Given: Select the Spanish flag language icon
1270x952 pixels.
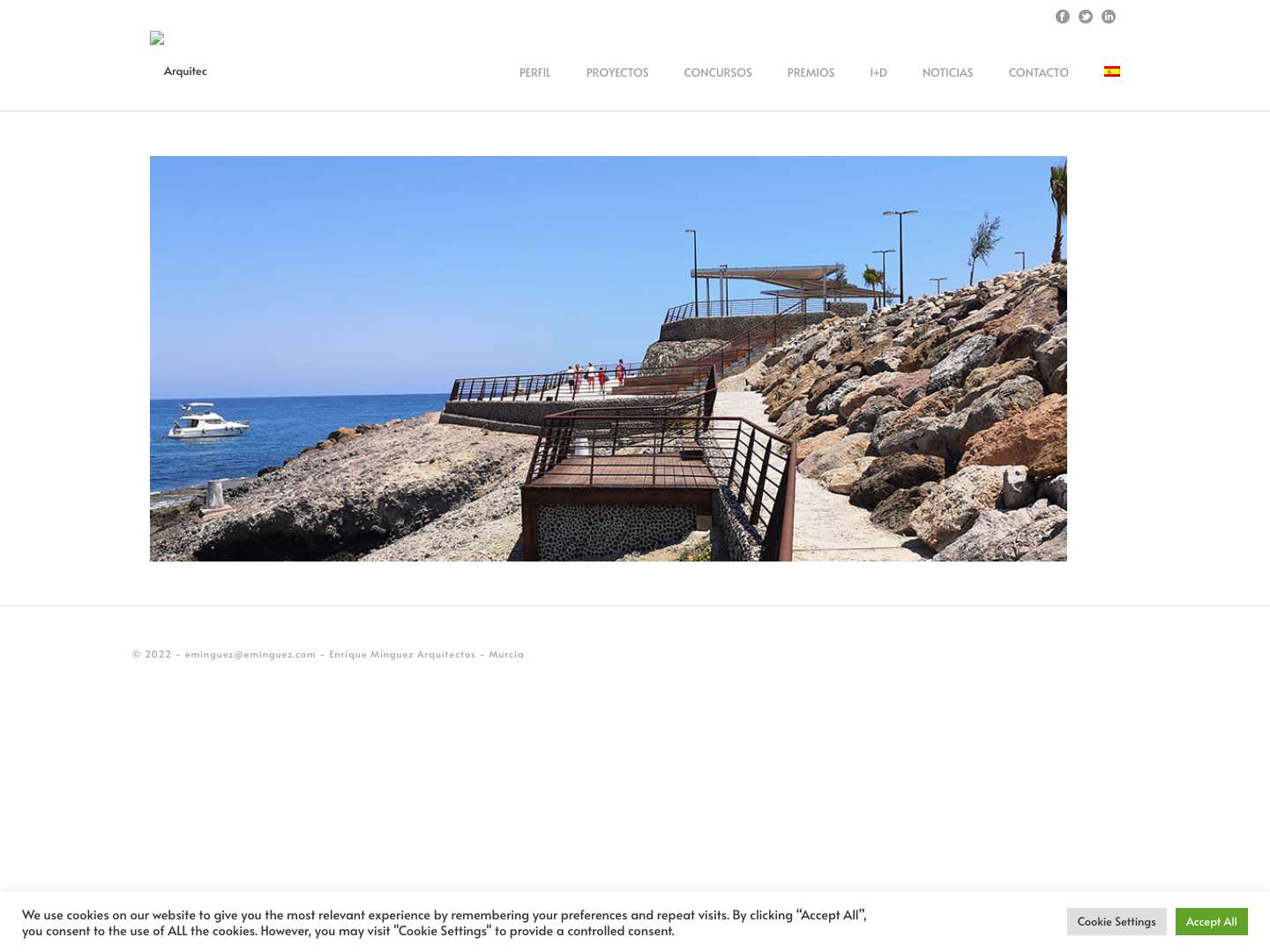Looking at the screenshot, I should pos(1112,71).
